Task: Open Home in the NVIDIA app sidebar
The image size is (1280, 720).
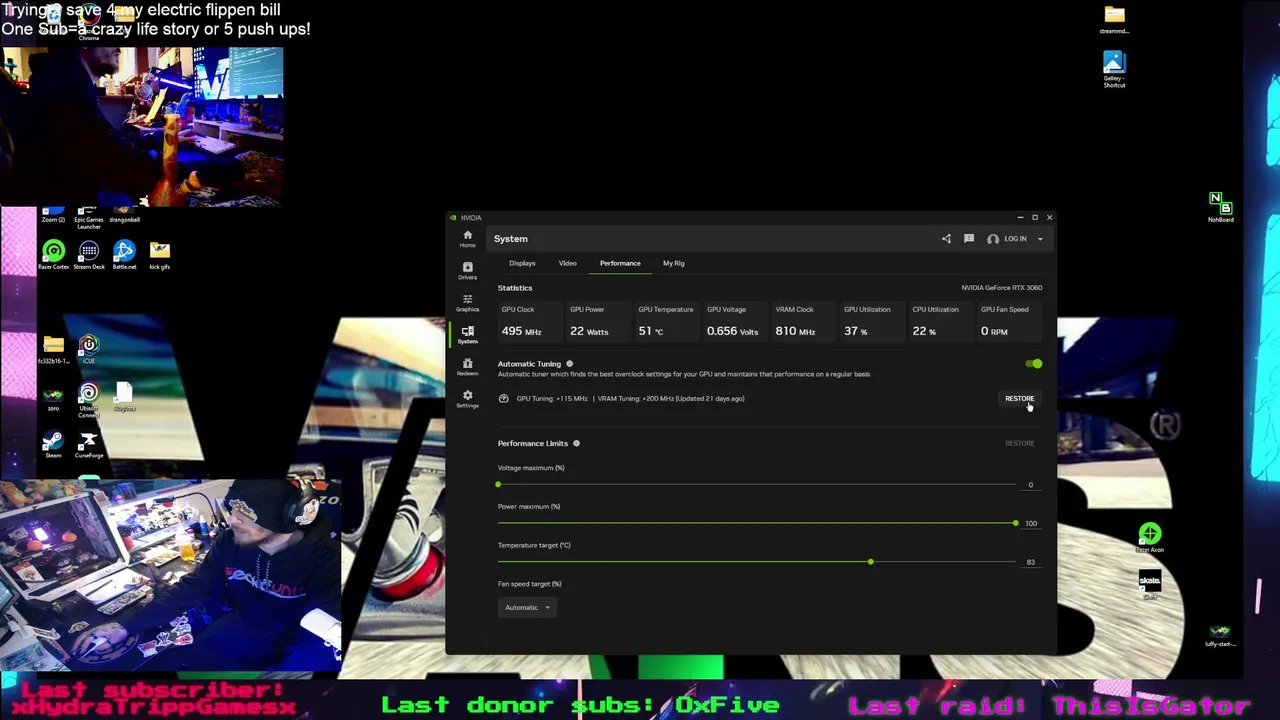Action: pyautogui.click(x=467, y=238)
